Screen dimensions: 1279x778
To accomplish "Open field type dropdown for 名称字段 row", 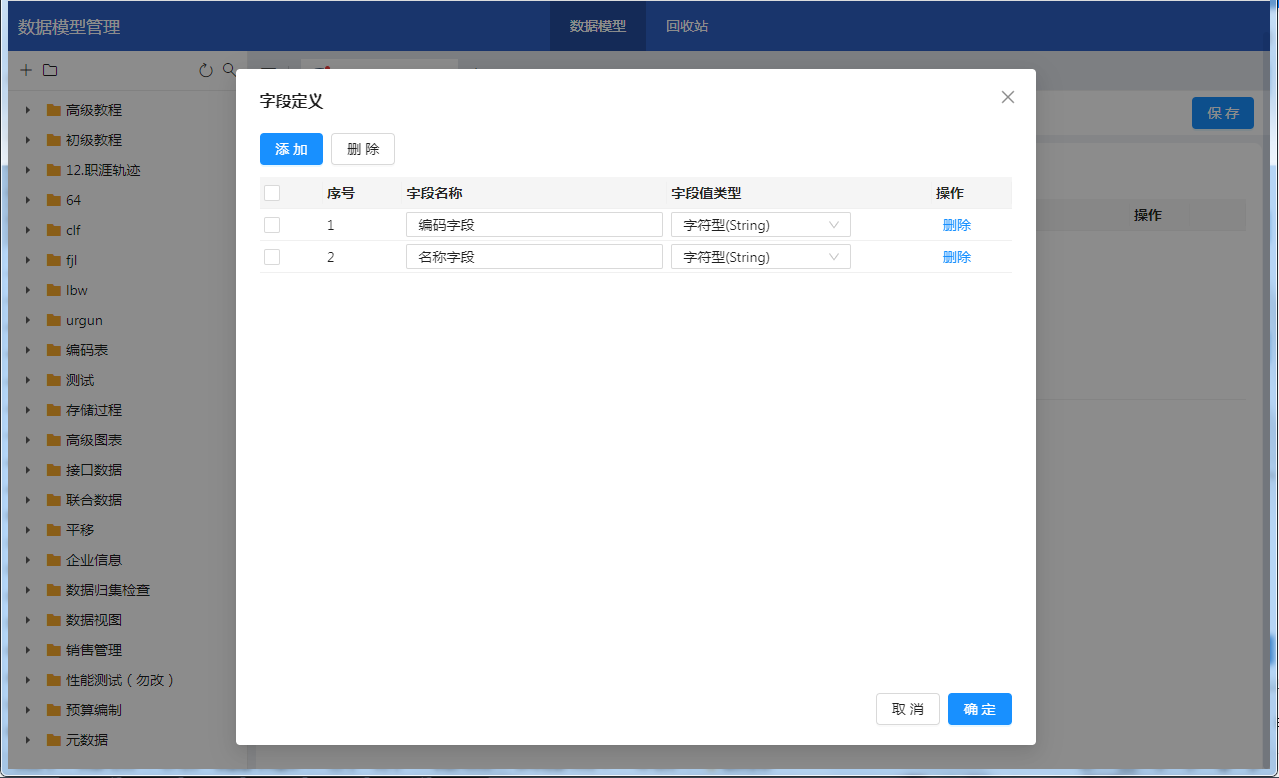I will point(760,257).
